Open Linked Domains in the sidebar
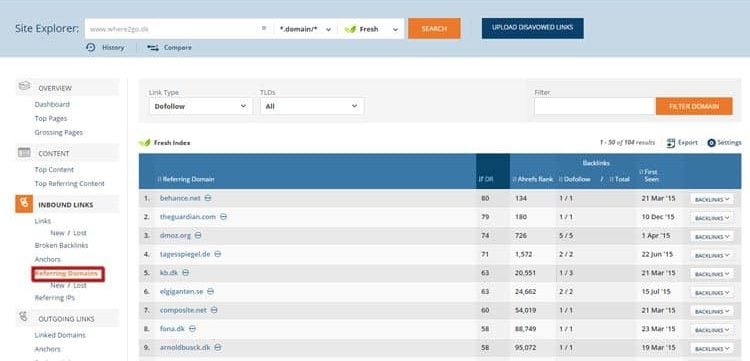 click(x=60, y=335)
